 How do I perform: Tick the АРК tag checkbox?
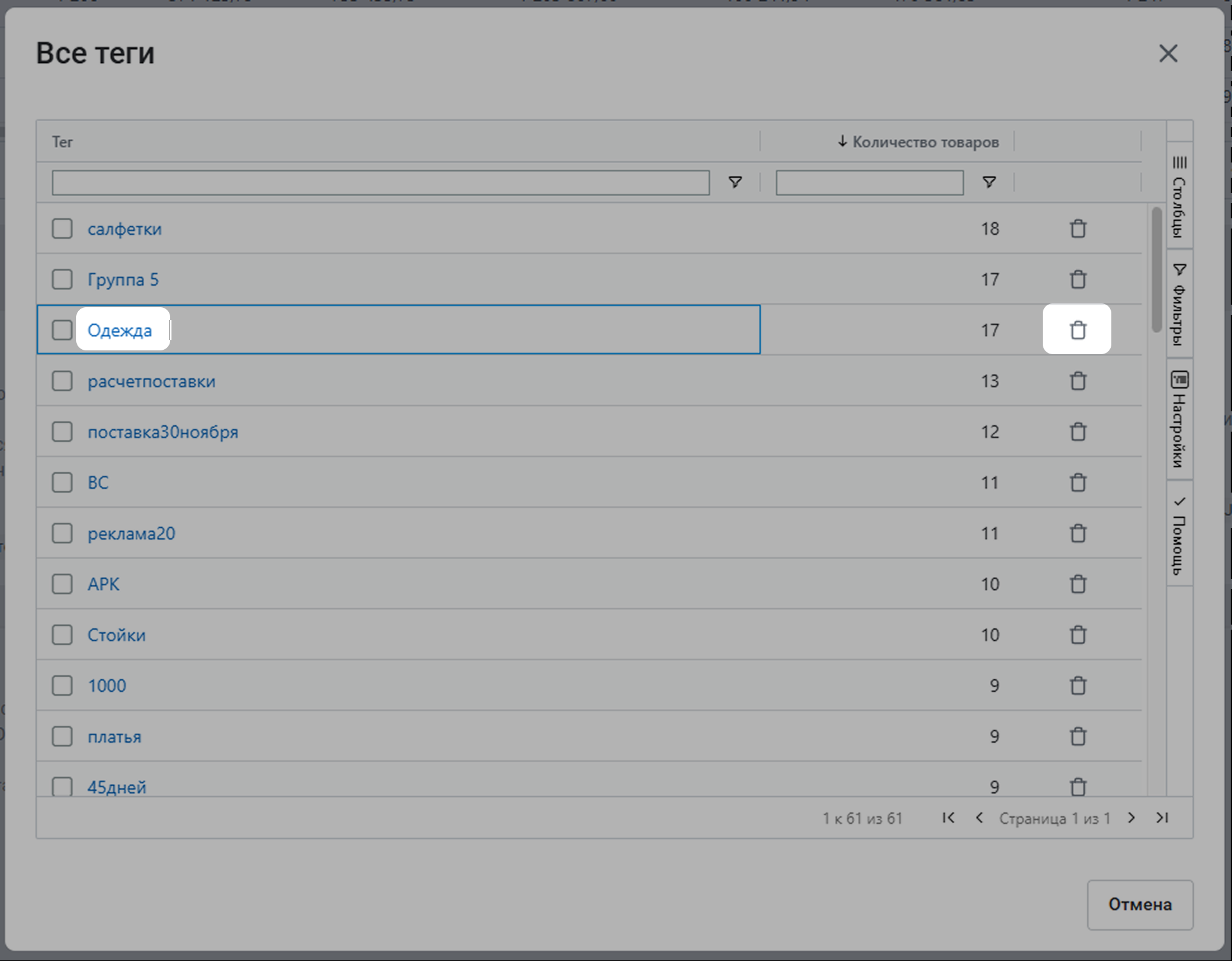[62, 584]
